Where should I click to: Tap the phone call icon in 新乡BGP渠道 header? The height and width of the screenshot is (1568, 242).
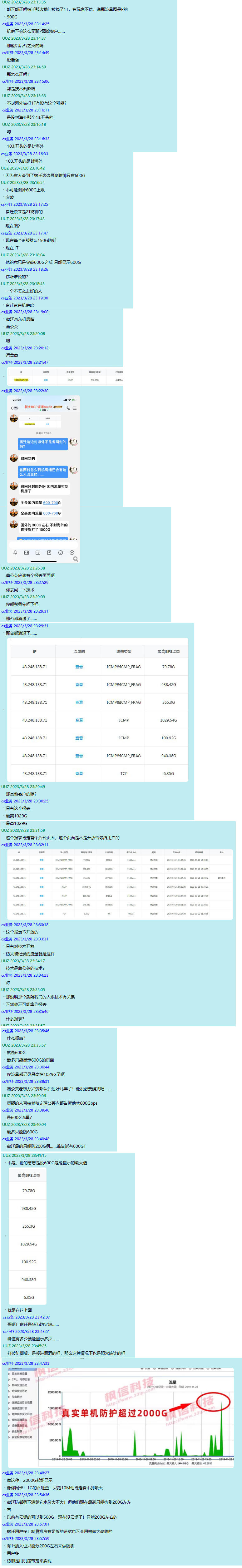tap(69, 408)
